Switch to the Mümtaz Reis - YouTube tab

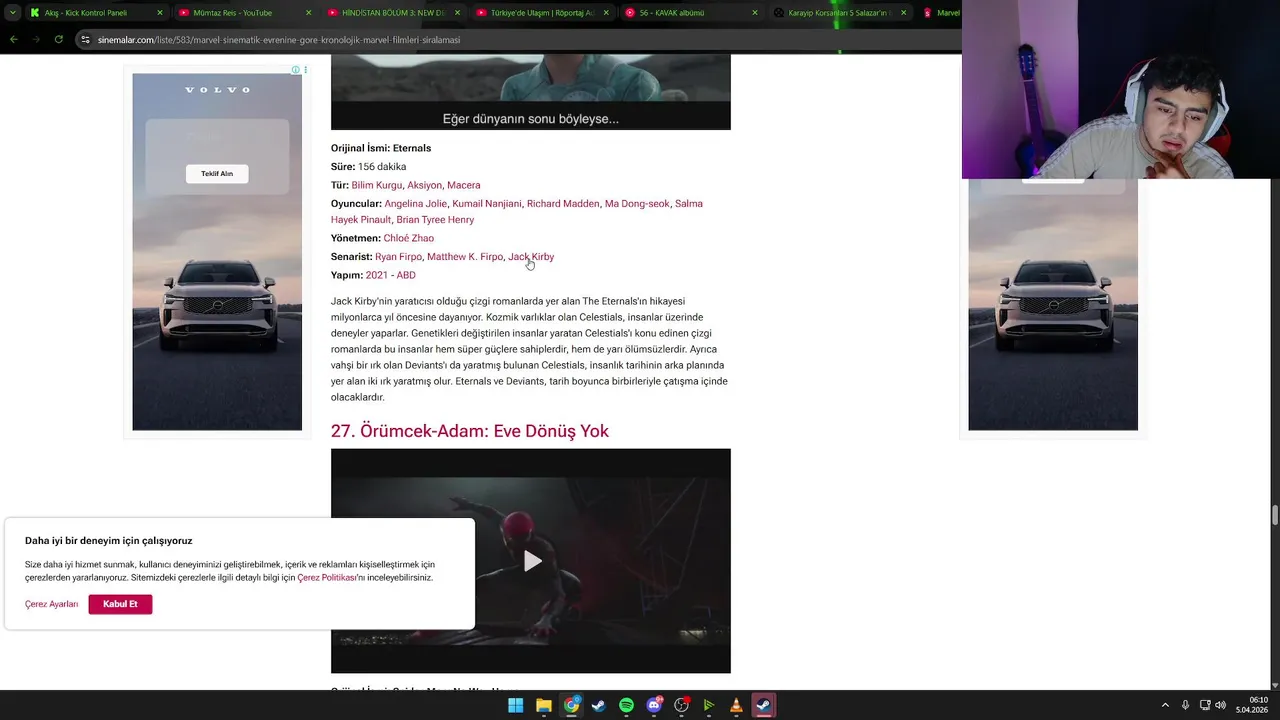pos(245,13)
